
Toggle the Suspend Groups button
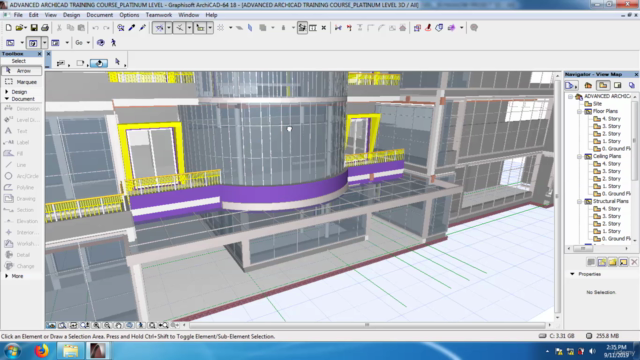click(x=200, y=28)
